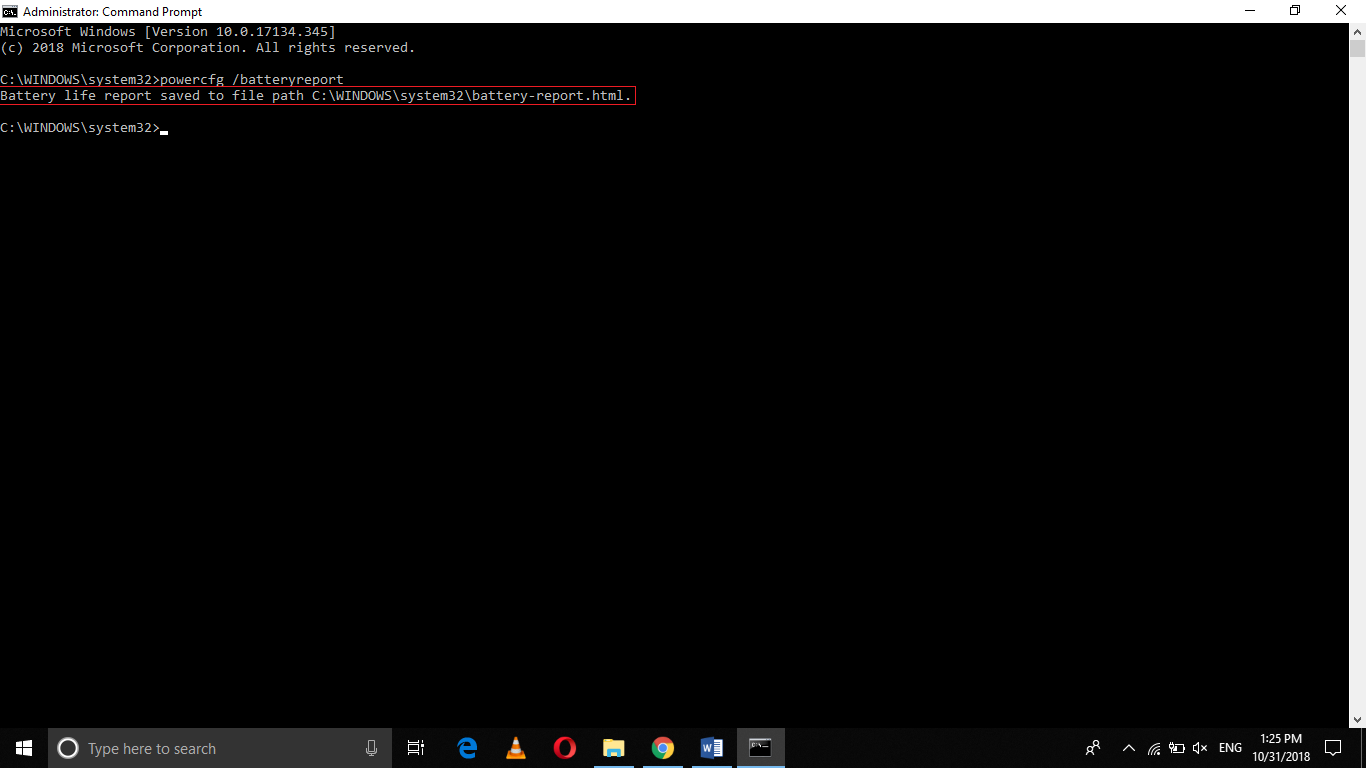
Task: Click the Start button
Action: coord(22,747)
